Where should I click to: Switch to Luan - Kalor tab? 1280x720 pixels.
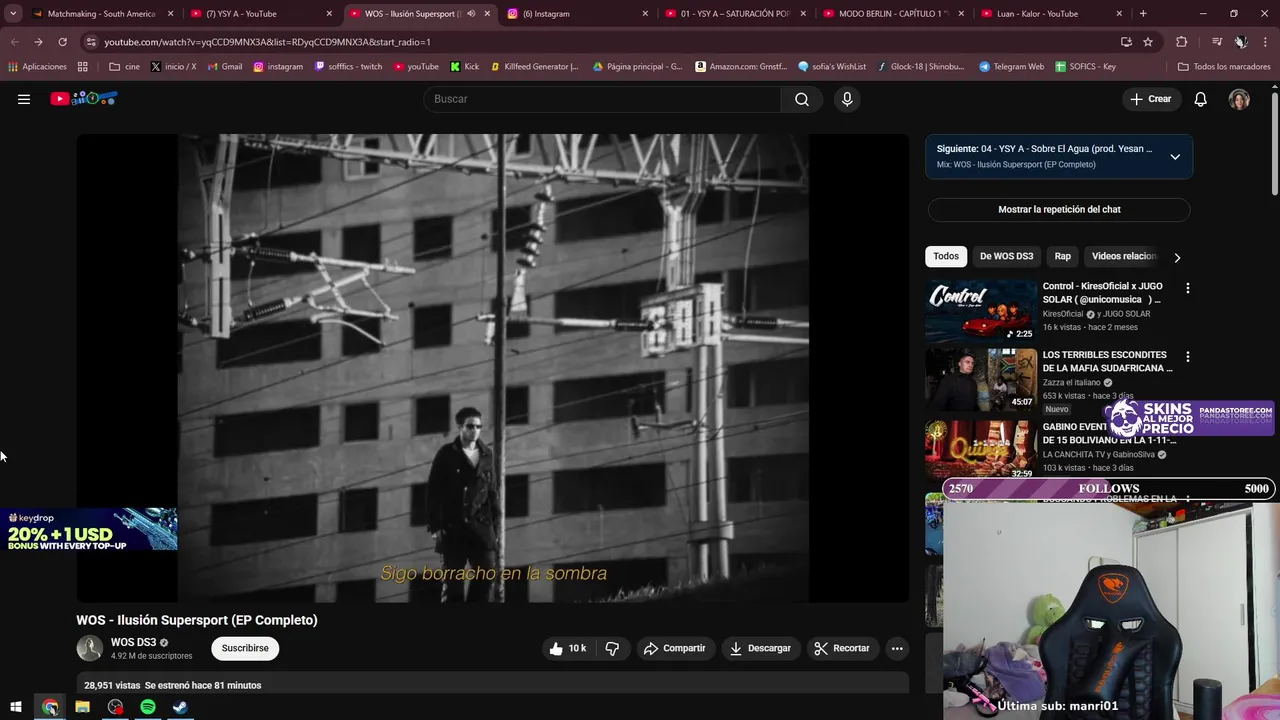tap(1051, 14)
